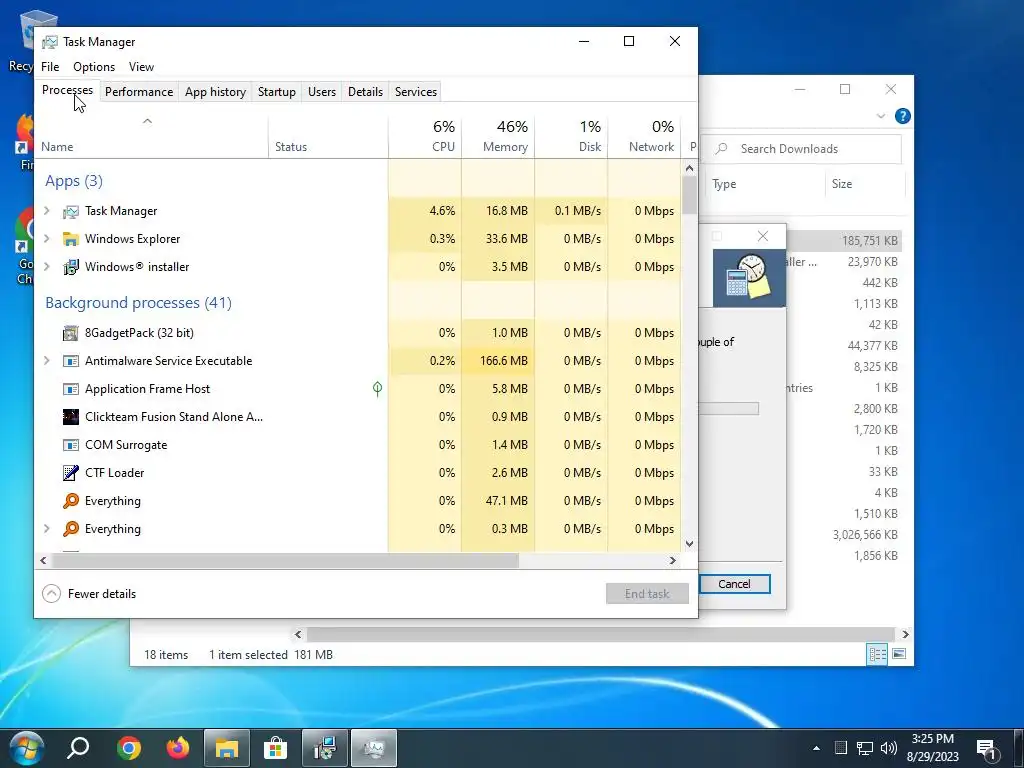Image resolution: width=1024 pixels, height=768 pixels.
Task: Sort Explorer by Type column header
Action: pyautogui.click(x=766, y=184)
